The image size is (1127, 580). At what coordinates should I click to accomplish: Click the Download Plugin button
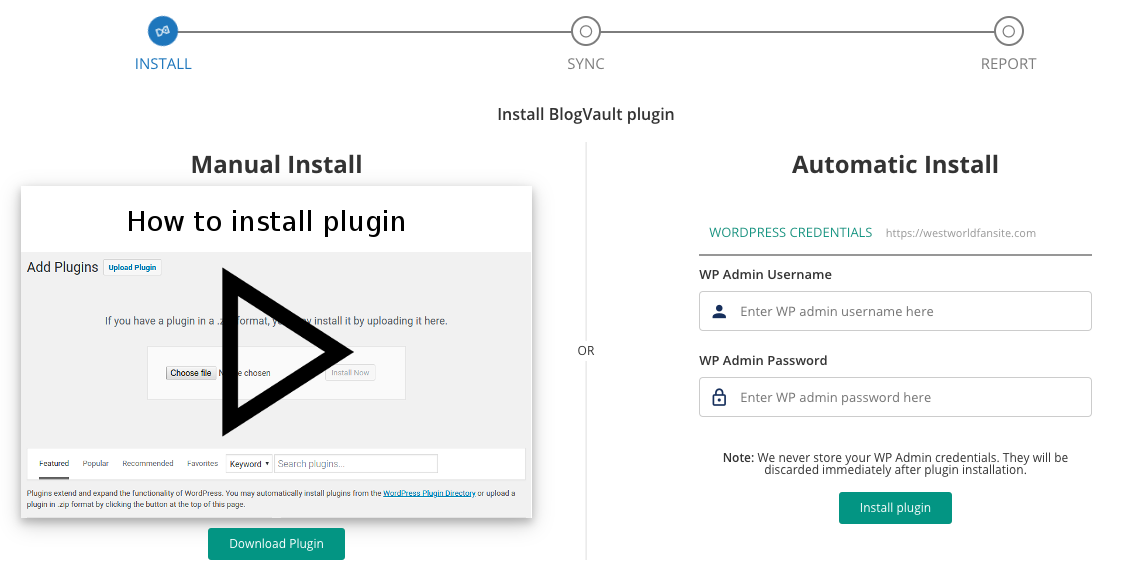[x=277, y=544]
